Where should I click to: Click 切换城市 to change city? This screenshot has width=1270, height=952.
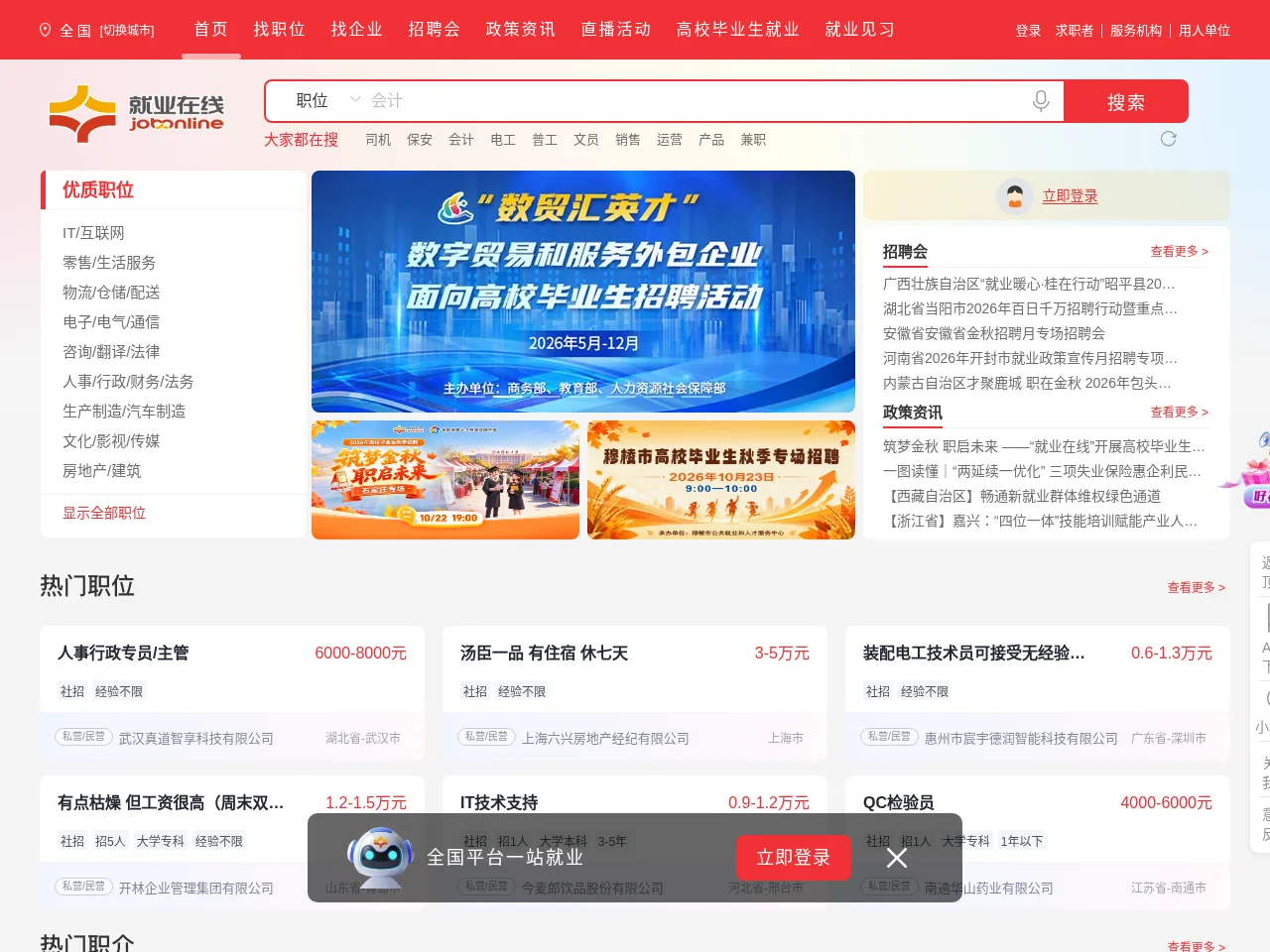pyautogui.click(x=127, y=31)
